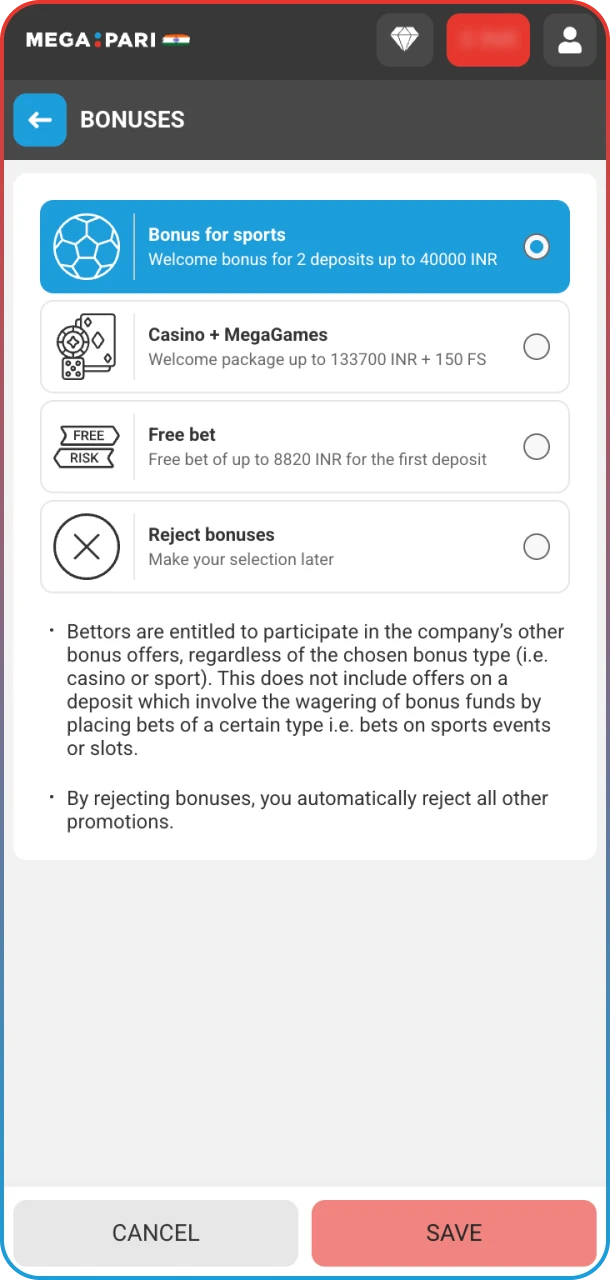
Task: Choose the Free bet option title
Action: click(182, 435)
